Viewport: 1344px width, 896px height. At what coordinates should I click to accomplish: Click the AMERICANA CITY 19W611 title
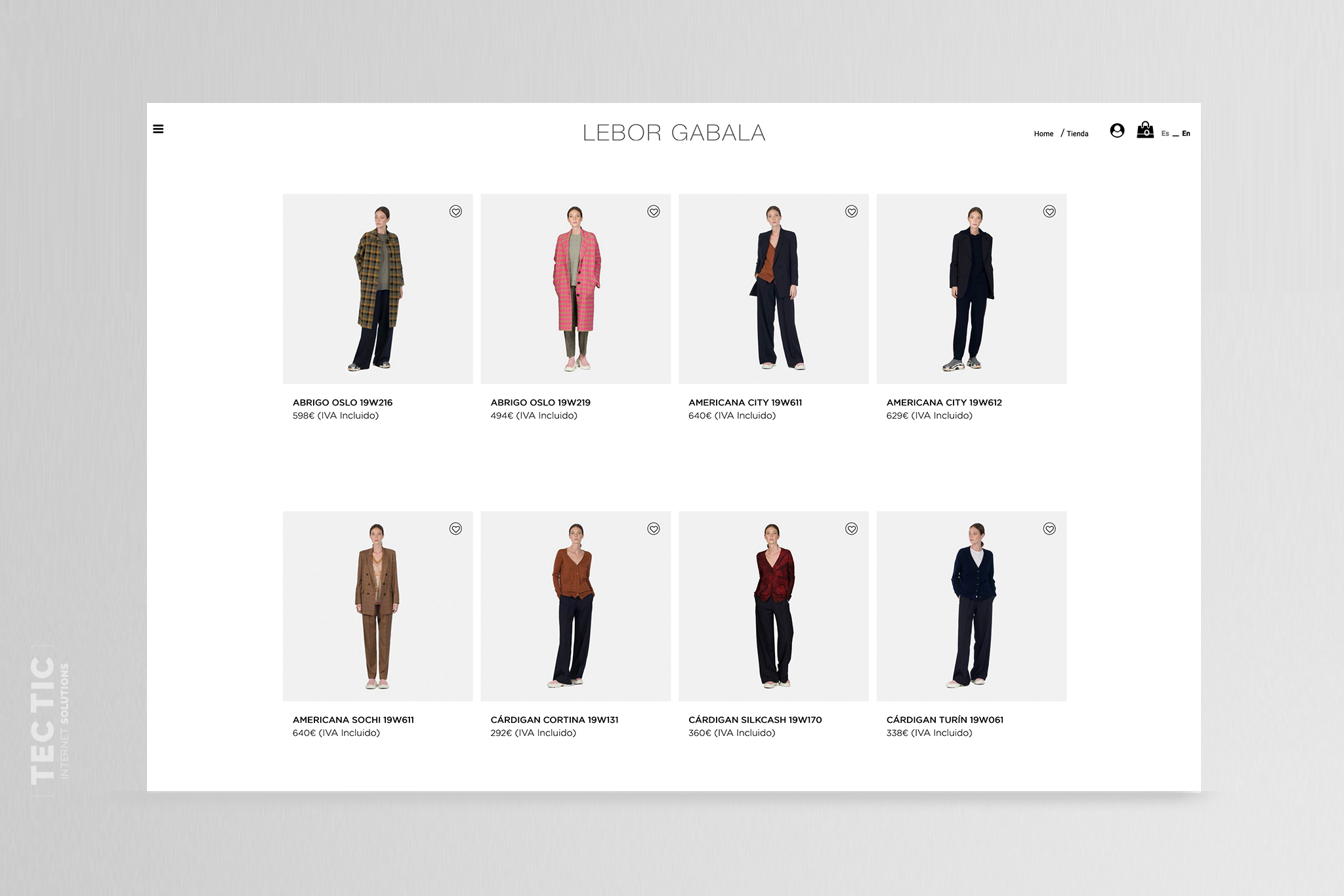(745, 403)
